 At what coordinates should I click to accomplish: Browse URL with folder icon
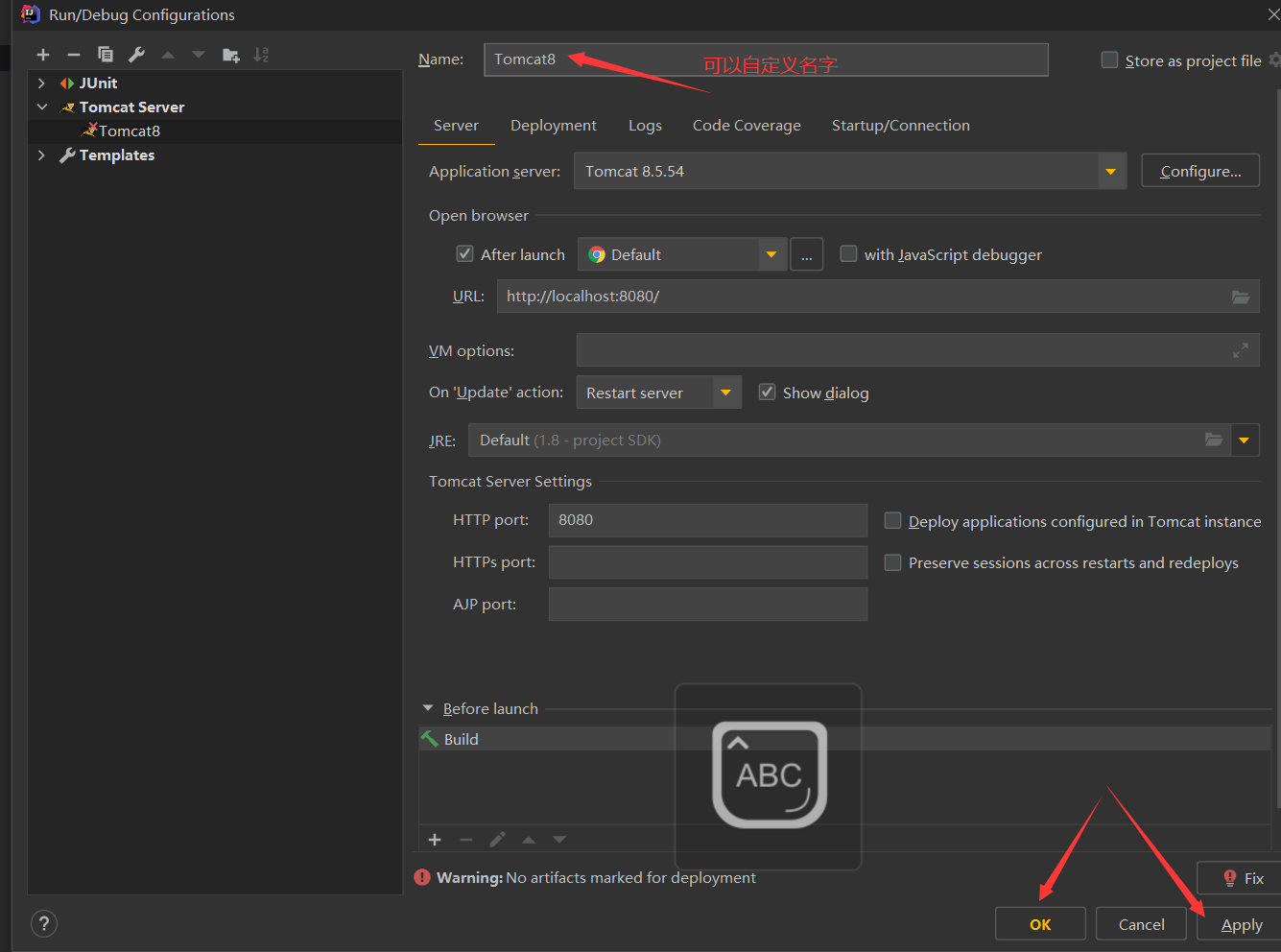[x=1241, y=297]
